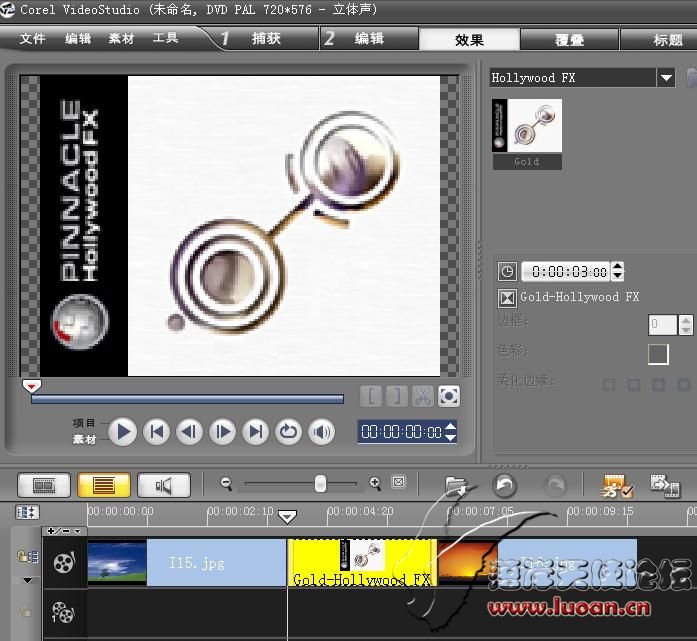Select the overlay track icon
The width and height of the screenshot is (697, 641).
(63, 613)
